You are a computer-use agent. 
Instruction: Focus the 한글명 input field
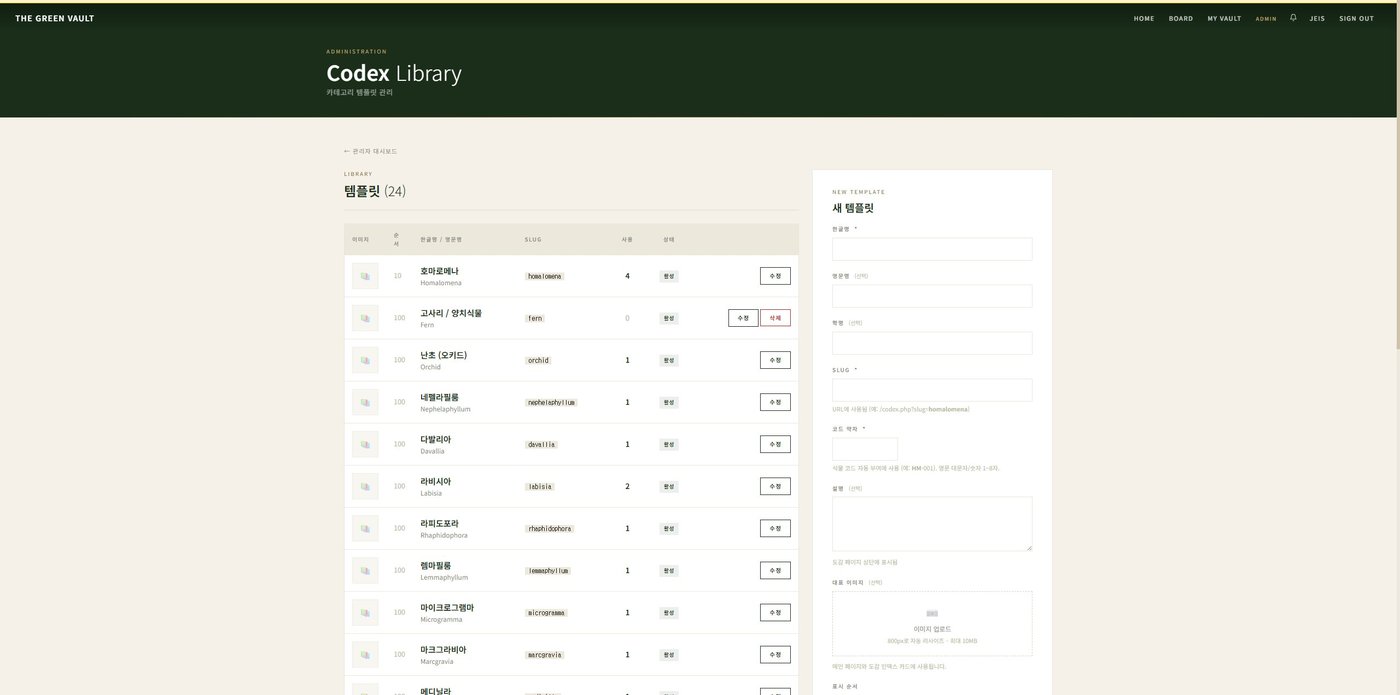932,249
